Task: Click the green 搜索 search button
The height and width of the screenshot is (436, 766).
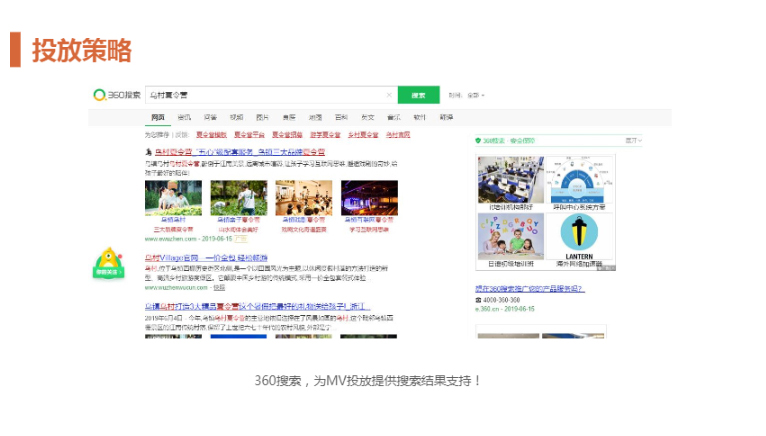Action: pyautogui.click(x=418, y=95)
